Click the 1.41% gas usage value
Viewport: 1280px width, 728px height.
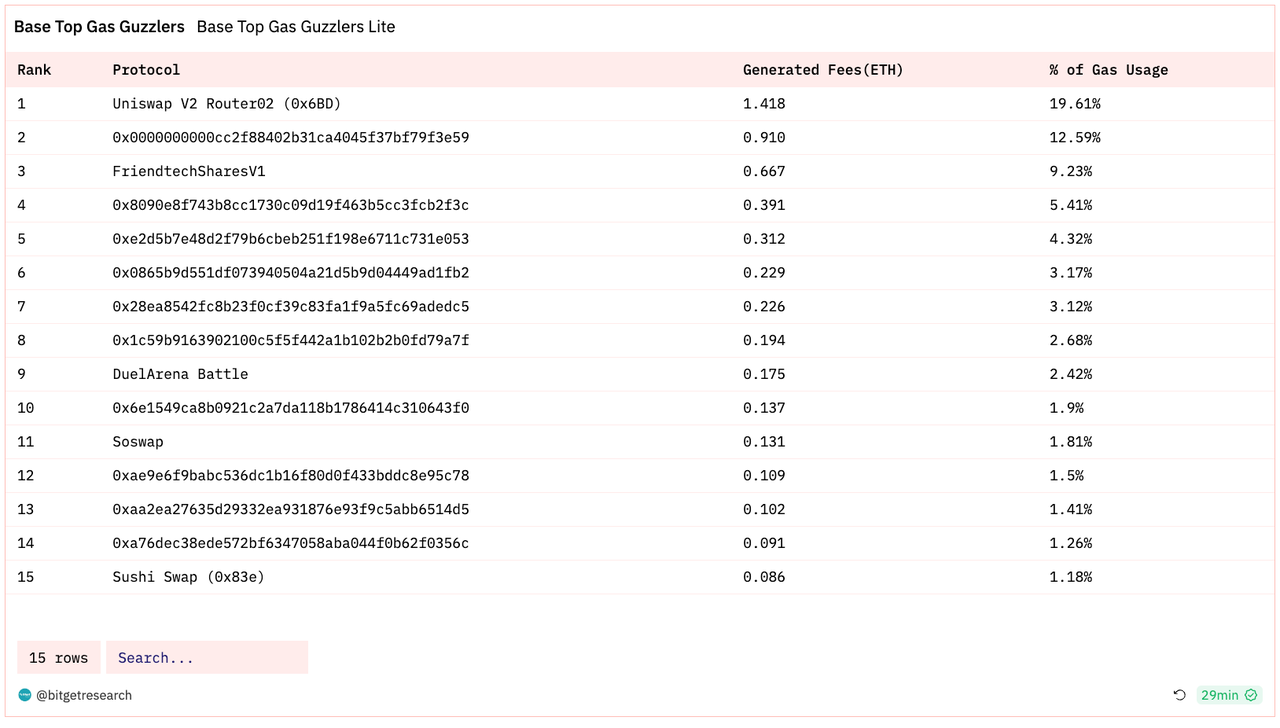click(x=1071, y=510)
